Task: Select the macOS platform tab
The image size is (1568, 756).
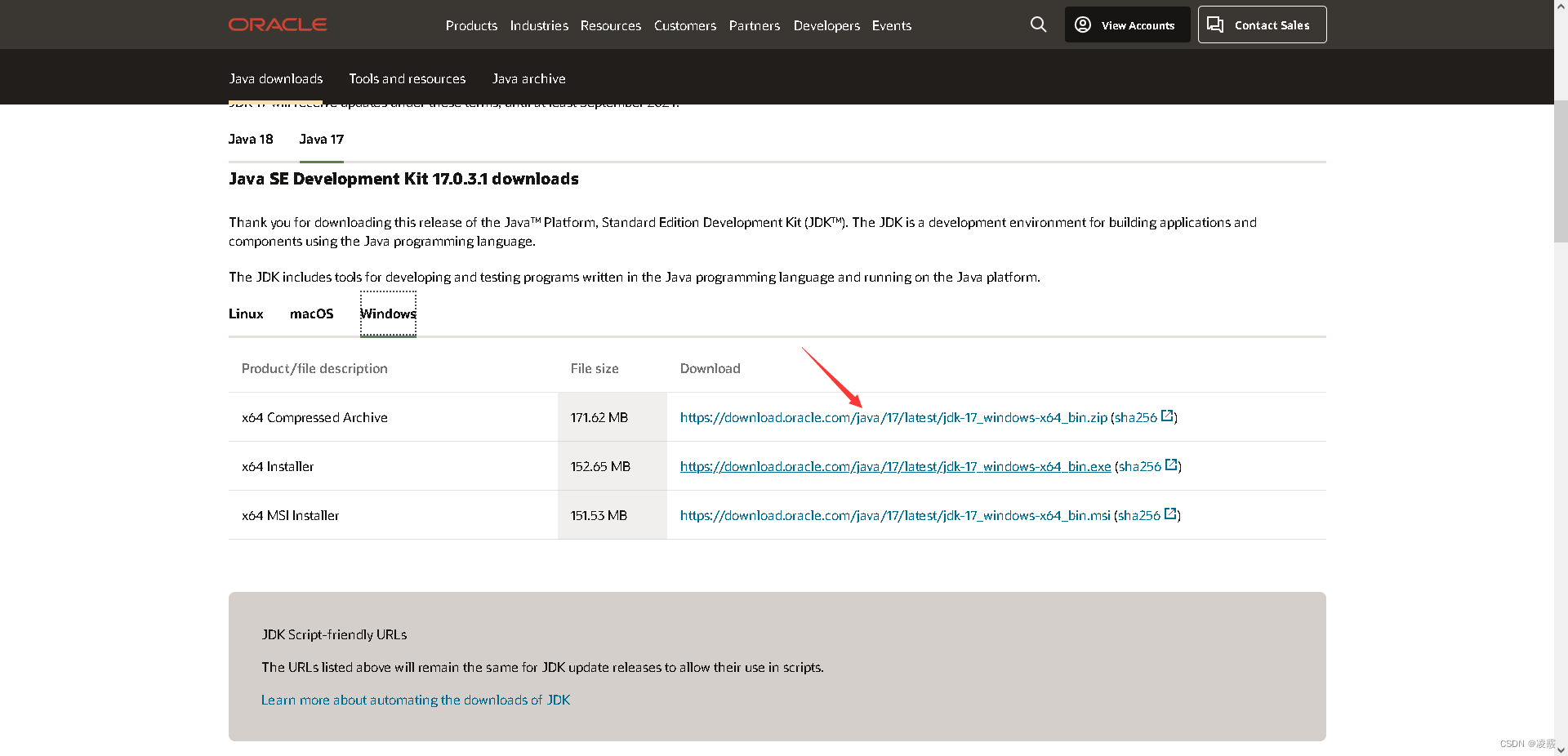Action: point(311,314)
